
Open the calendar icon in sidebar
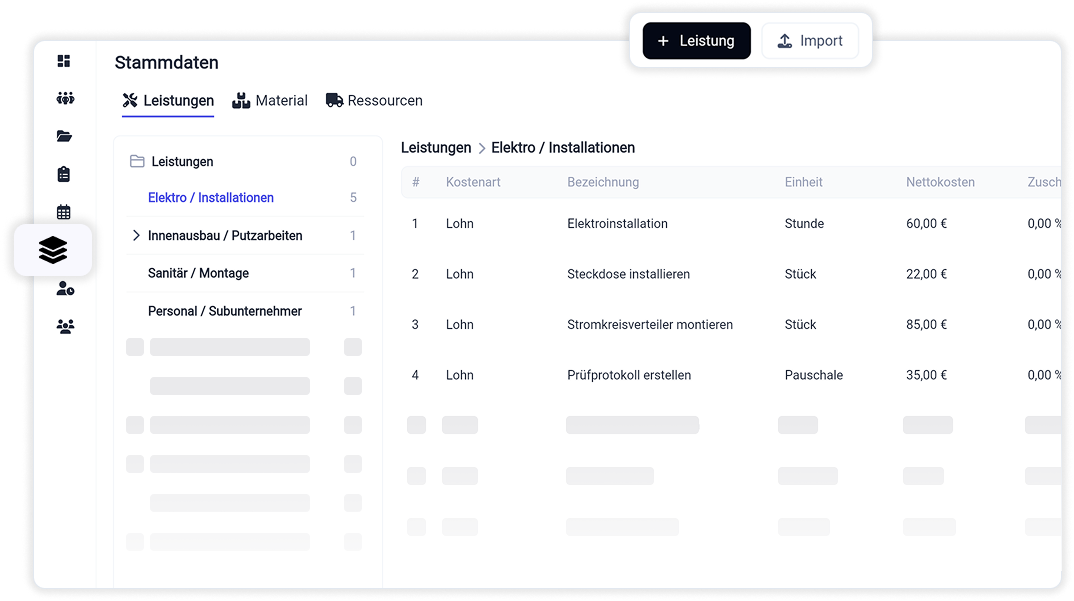click(64, 211)
